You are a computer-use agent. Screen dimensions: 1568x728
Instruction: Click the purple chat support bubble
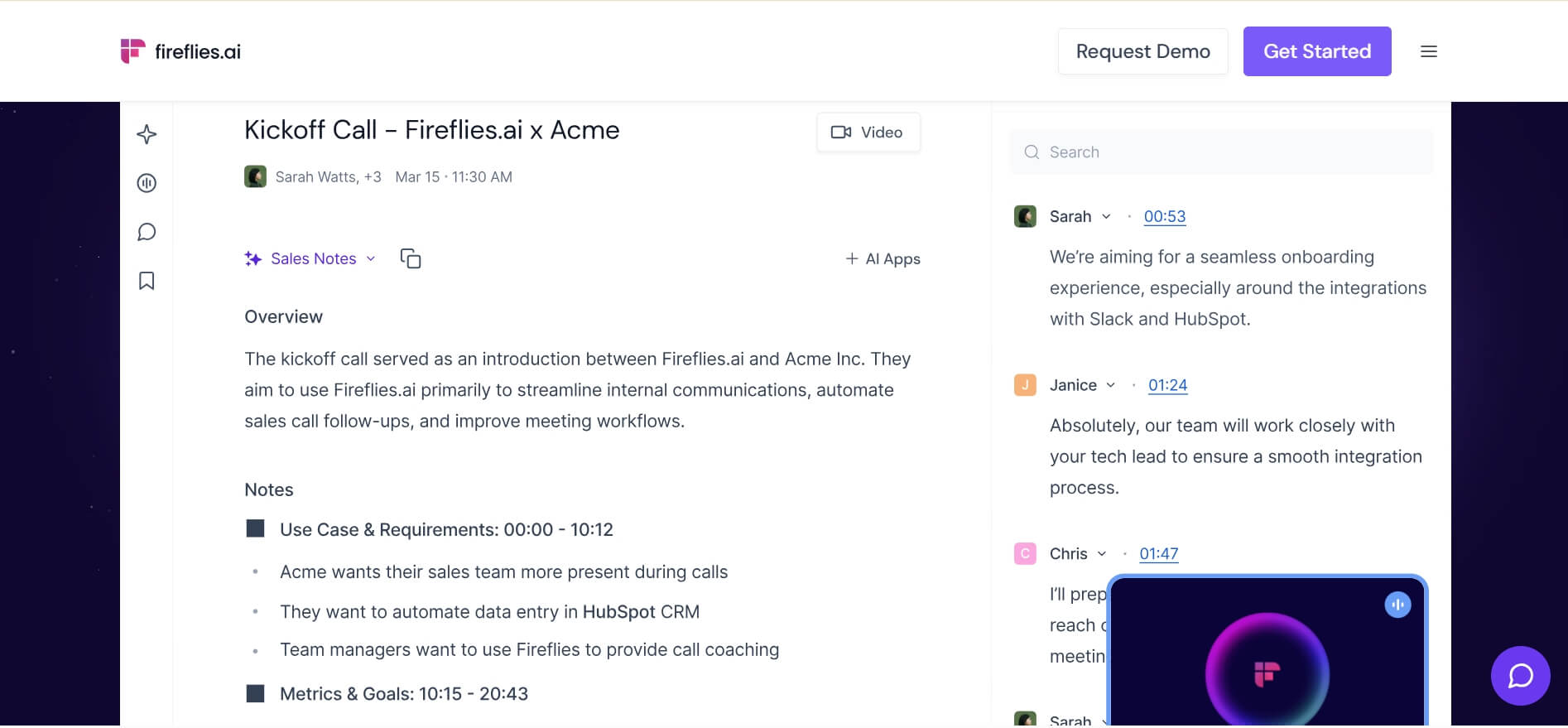click(1520, 676)
